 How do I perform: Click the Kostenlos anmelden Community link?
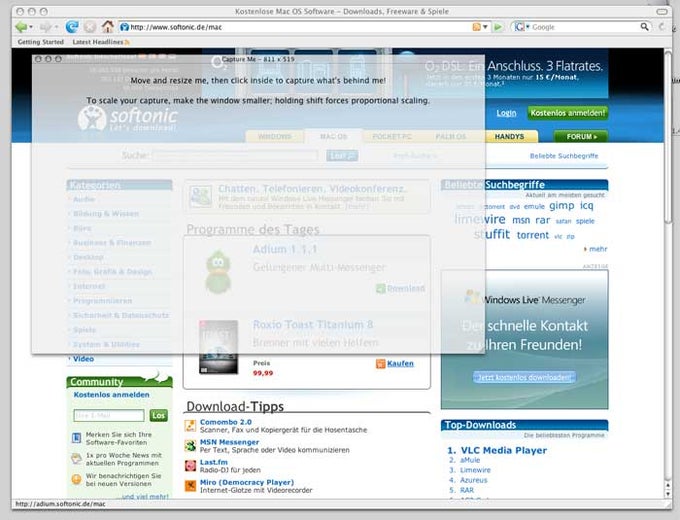(x=111, y=395)
